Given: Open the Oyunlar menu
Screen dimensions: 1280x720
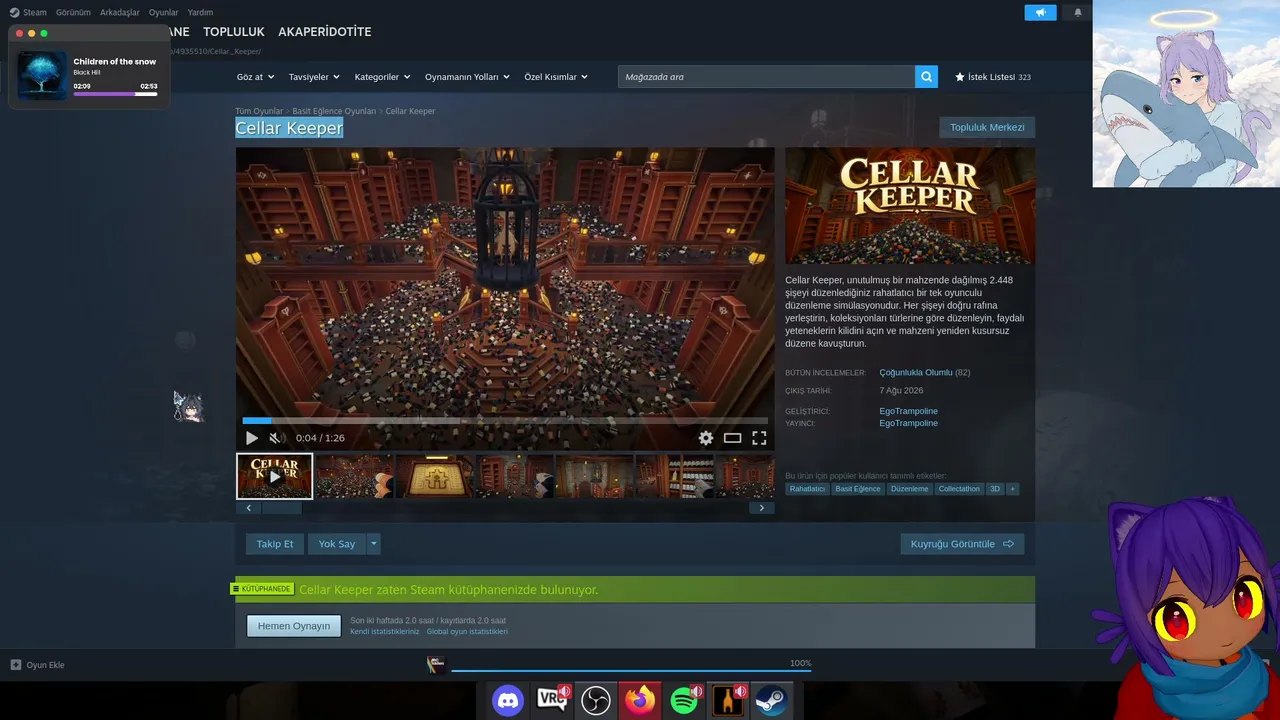Looking at the screenshot, I should [164, 13].
